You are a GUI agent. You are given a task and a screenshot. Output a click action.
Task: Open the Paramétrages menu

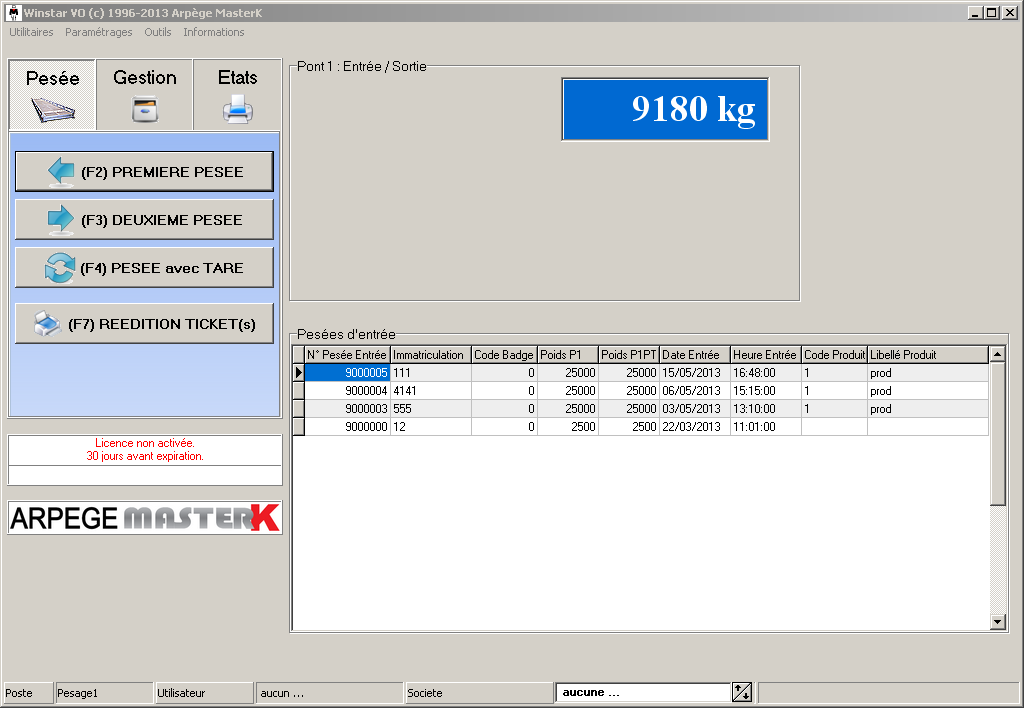click(98, 32)
